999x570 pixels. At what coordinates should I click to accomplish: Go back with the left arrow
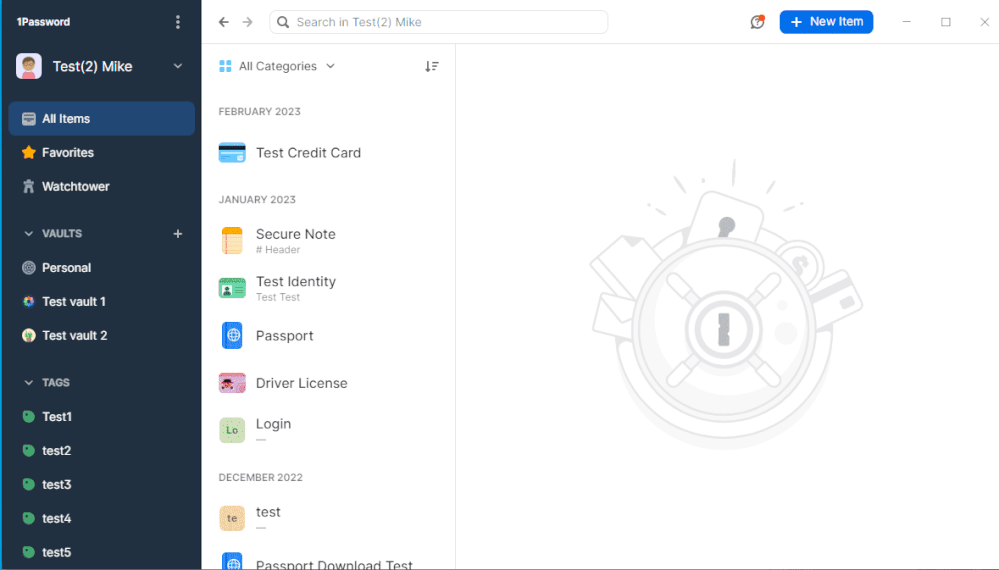pos(224,22)
